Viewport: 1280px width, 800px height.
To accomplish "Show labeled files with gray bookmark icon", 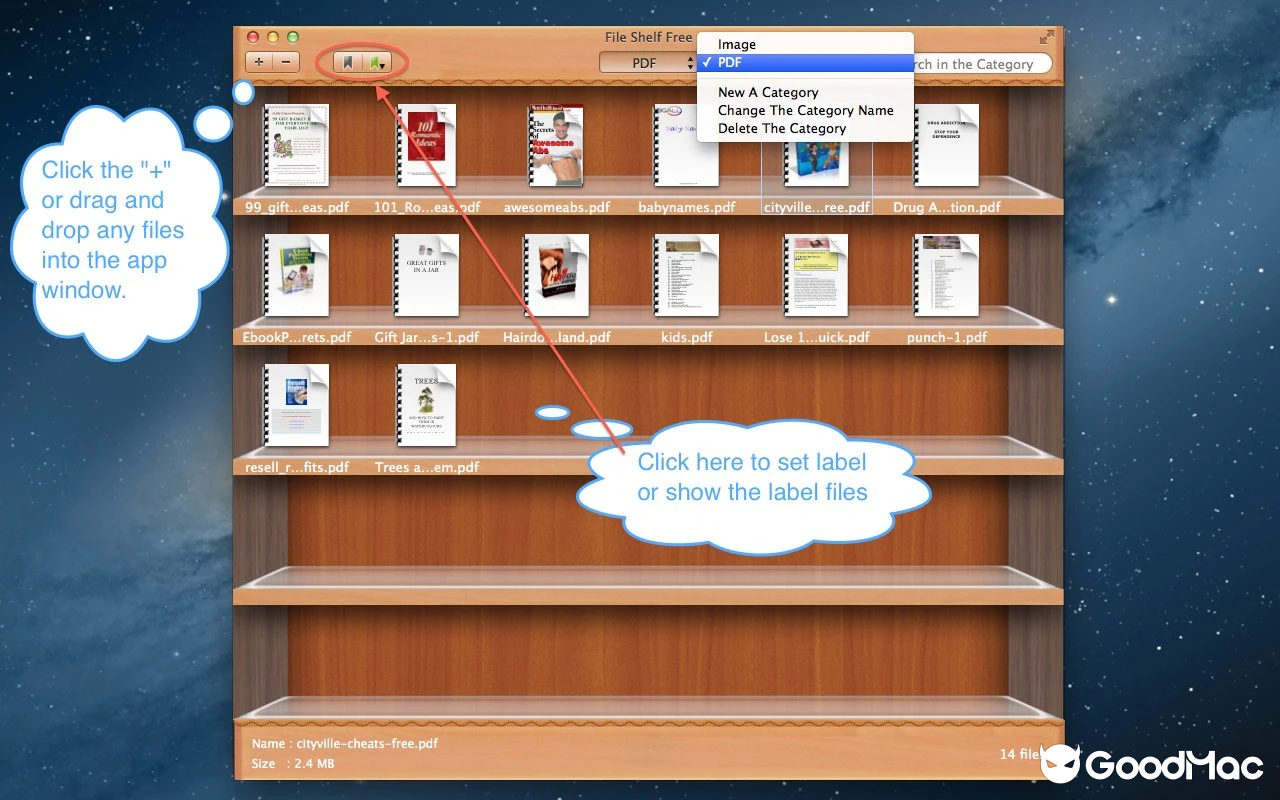I will pos(348,63).
